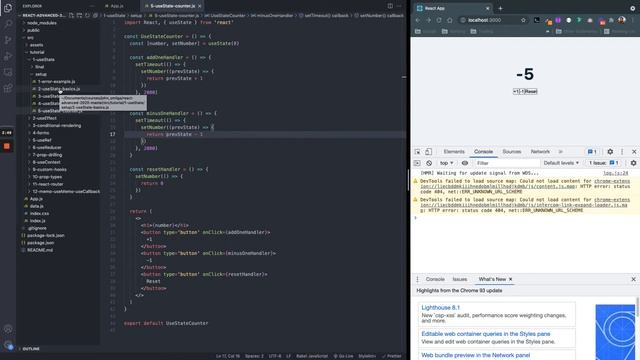Open Editable web container queries link

click(486, 334)
